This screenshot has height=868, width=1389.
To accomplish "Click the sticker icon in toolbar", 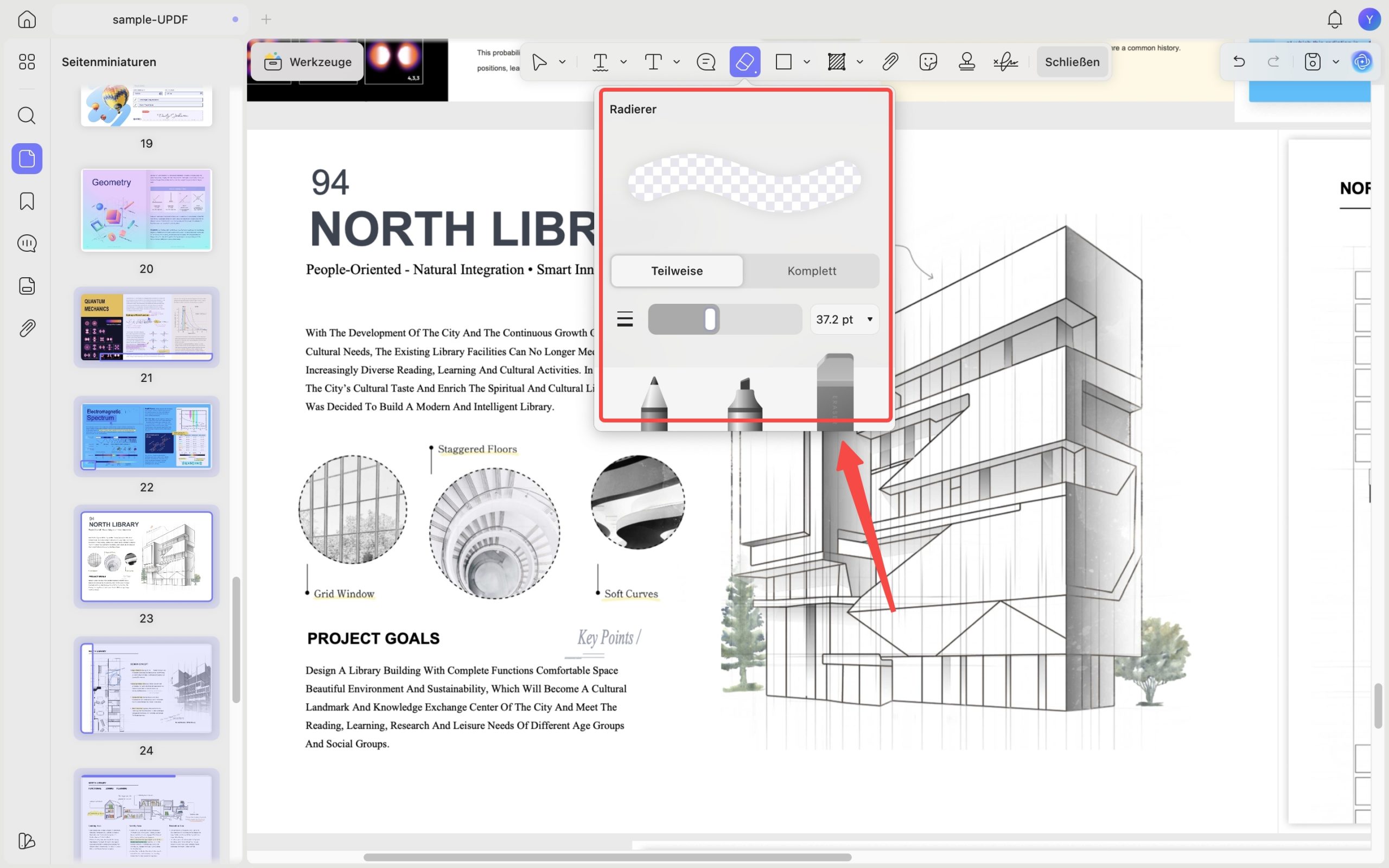I will [928, 61].
